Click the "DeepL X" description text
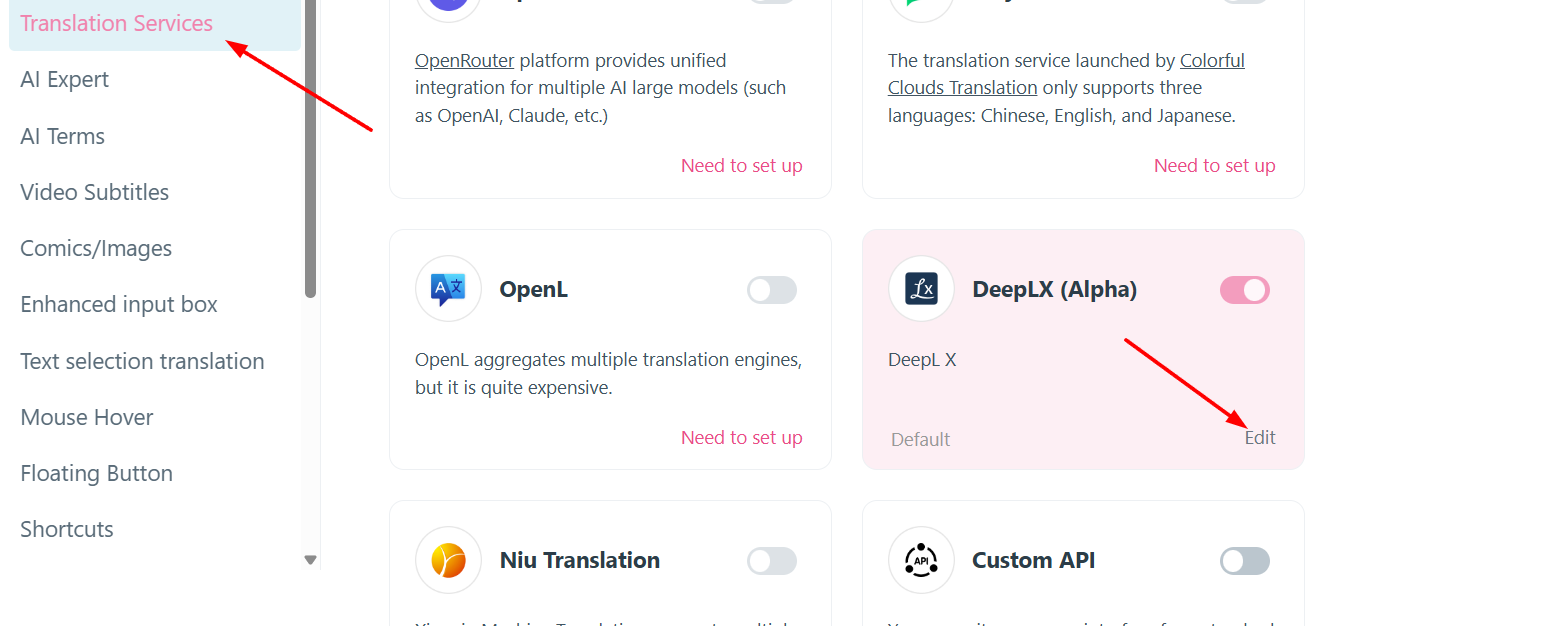The image size is (1564, 626). [922, 360]
